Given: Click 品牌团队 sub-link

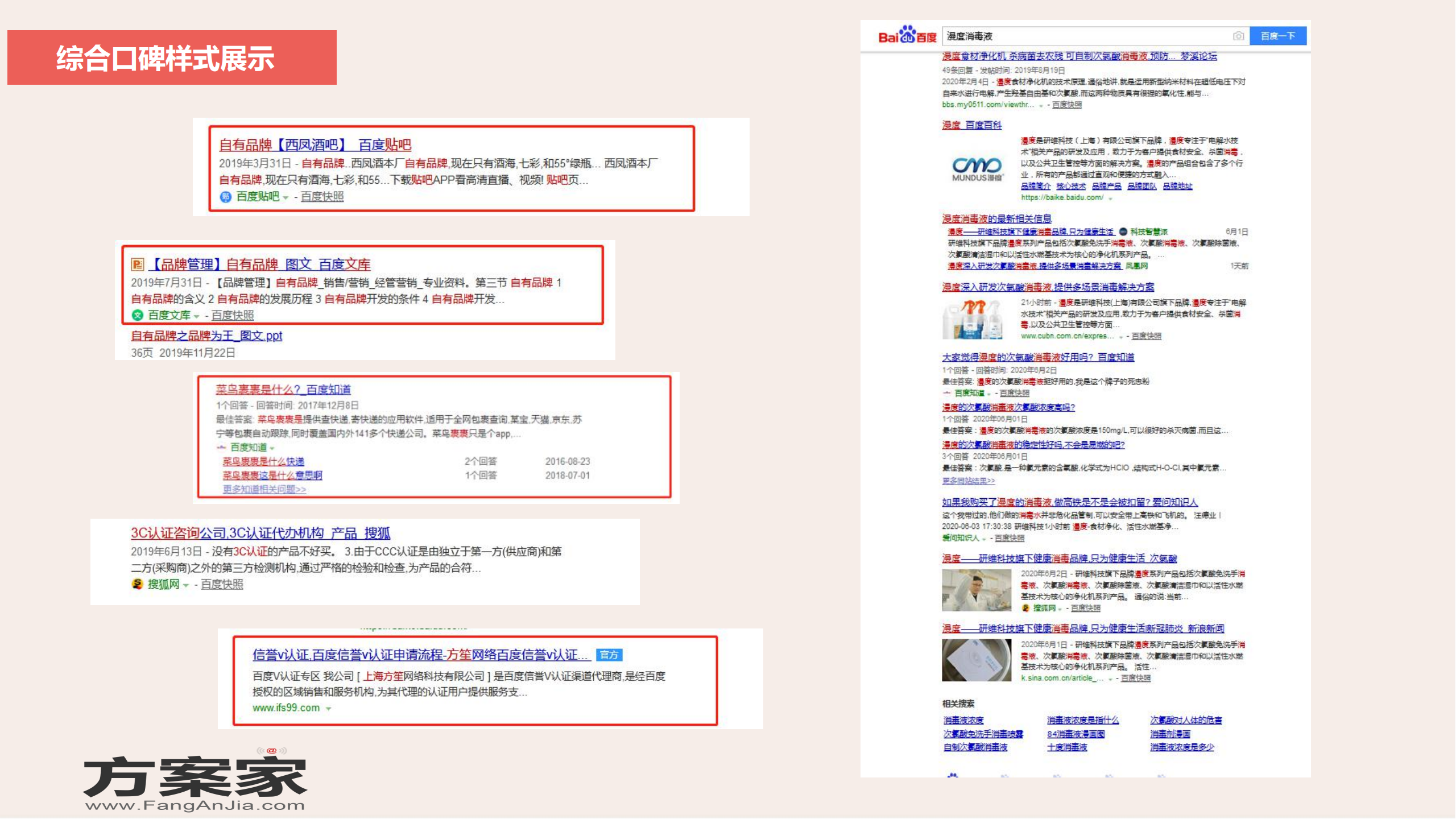Looking at the screenshot, I should pyautogui.click(x=1142, y=186).
